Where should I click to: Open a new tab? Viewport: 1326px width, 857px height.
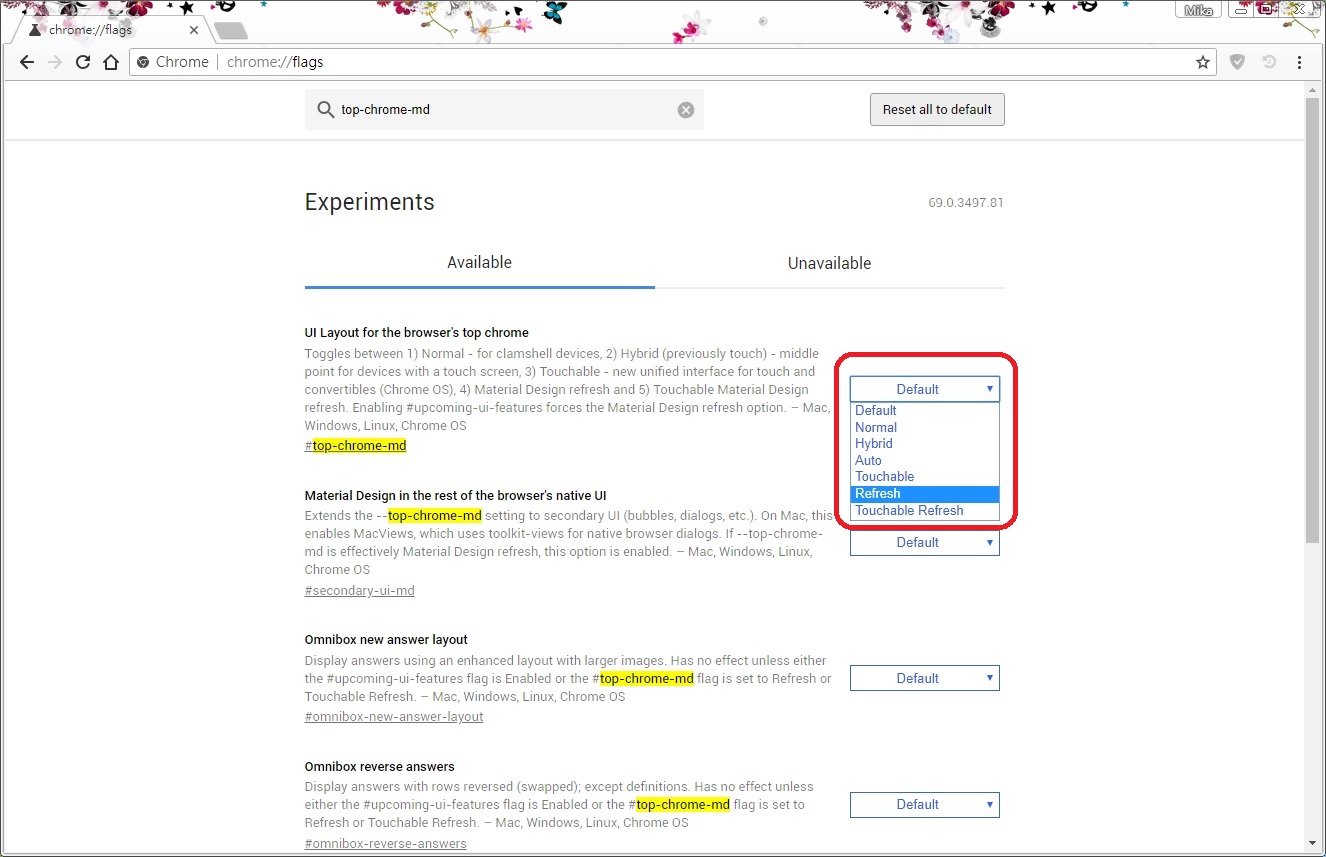[230, 31]
